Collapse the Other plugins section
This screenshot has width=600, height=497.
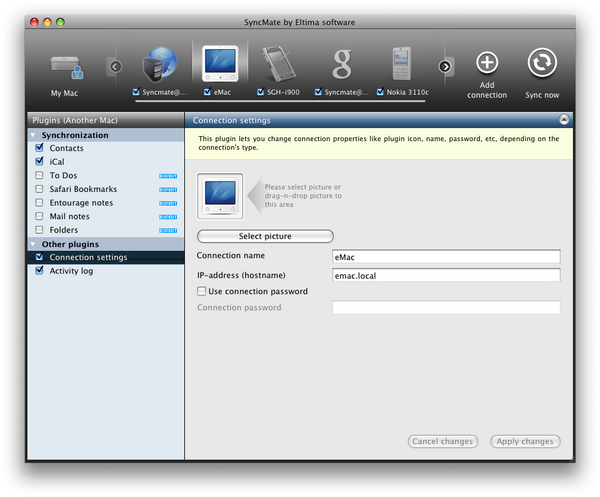coord(33,244)
